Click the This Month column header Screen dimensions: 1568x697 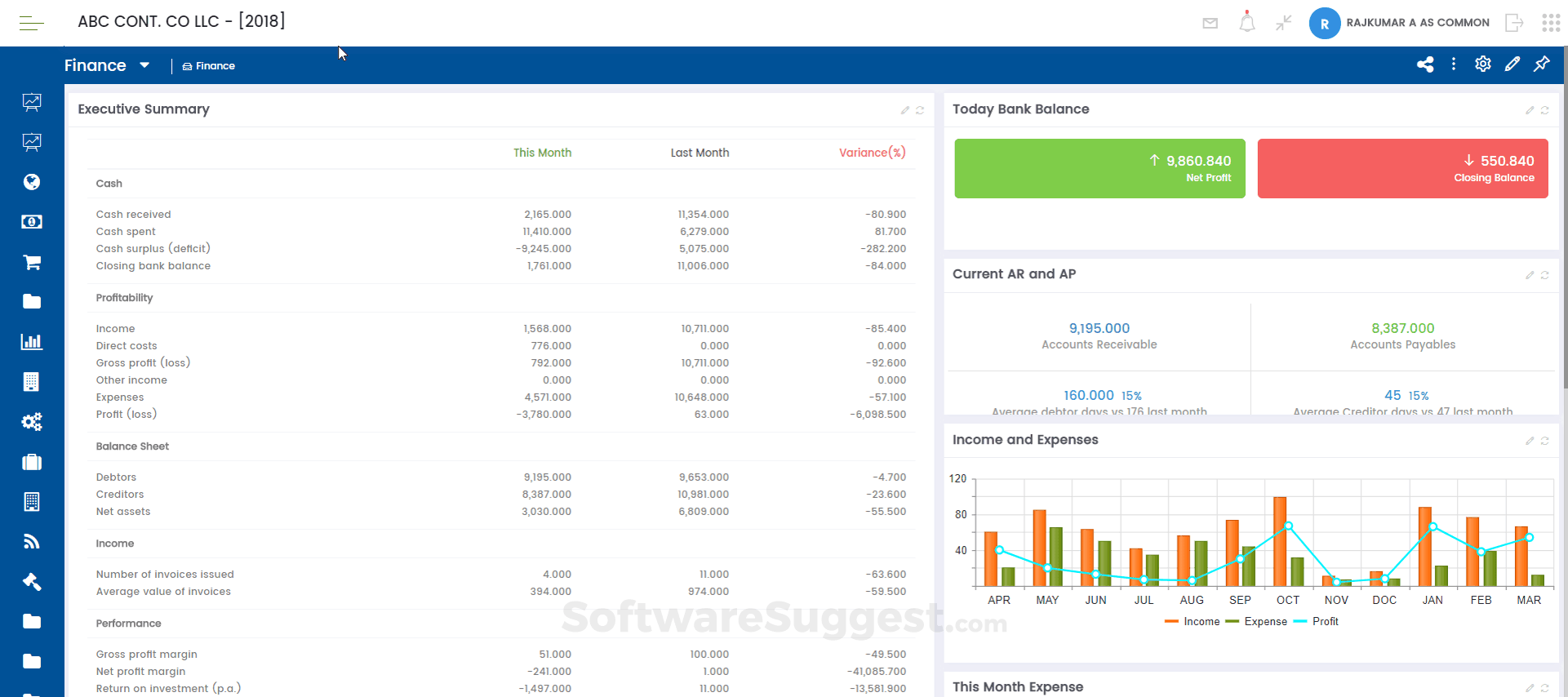coord(542,153)
